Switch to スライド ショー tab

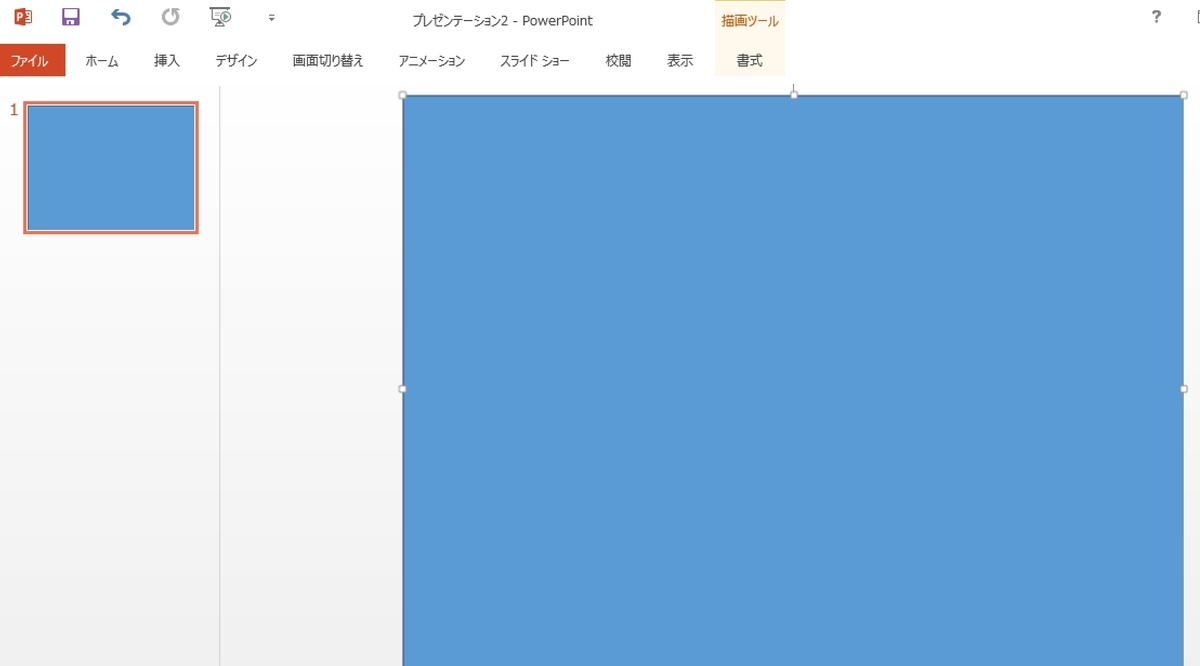(535, 61)
